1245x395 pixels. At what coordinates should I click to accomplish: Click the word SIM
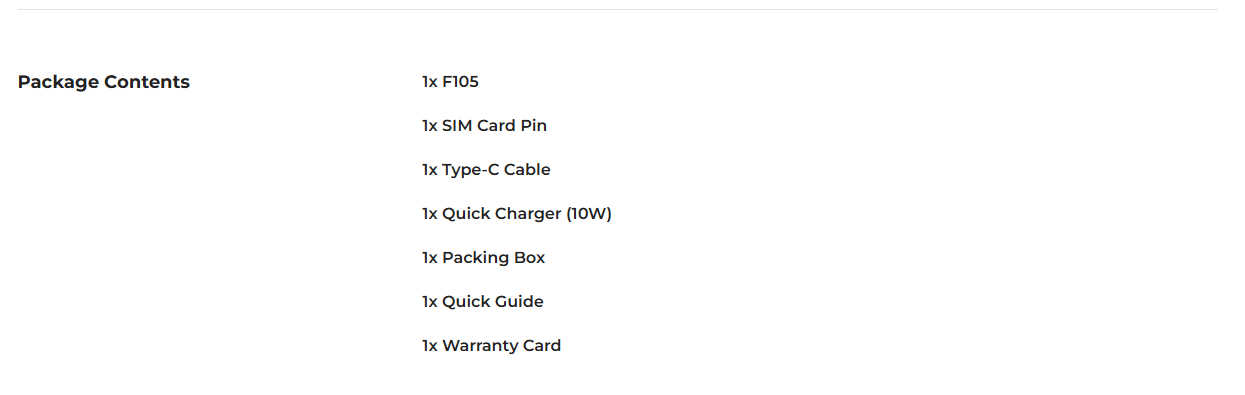coord(456,126)
